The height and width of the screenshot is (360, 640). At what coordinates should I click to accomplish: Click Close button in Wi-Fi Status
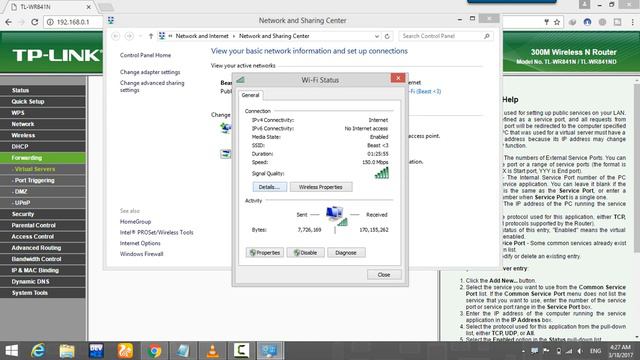pyautogui.click(x=384, y=275)
